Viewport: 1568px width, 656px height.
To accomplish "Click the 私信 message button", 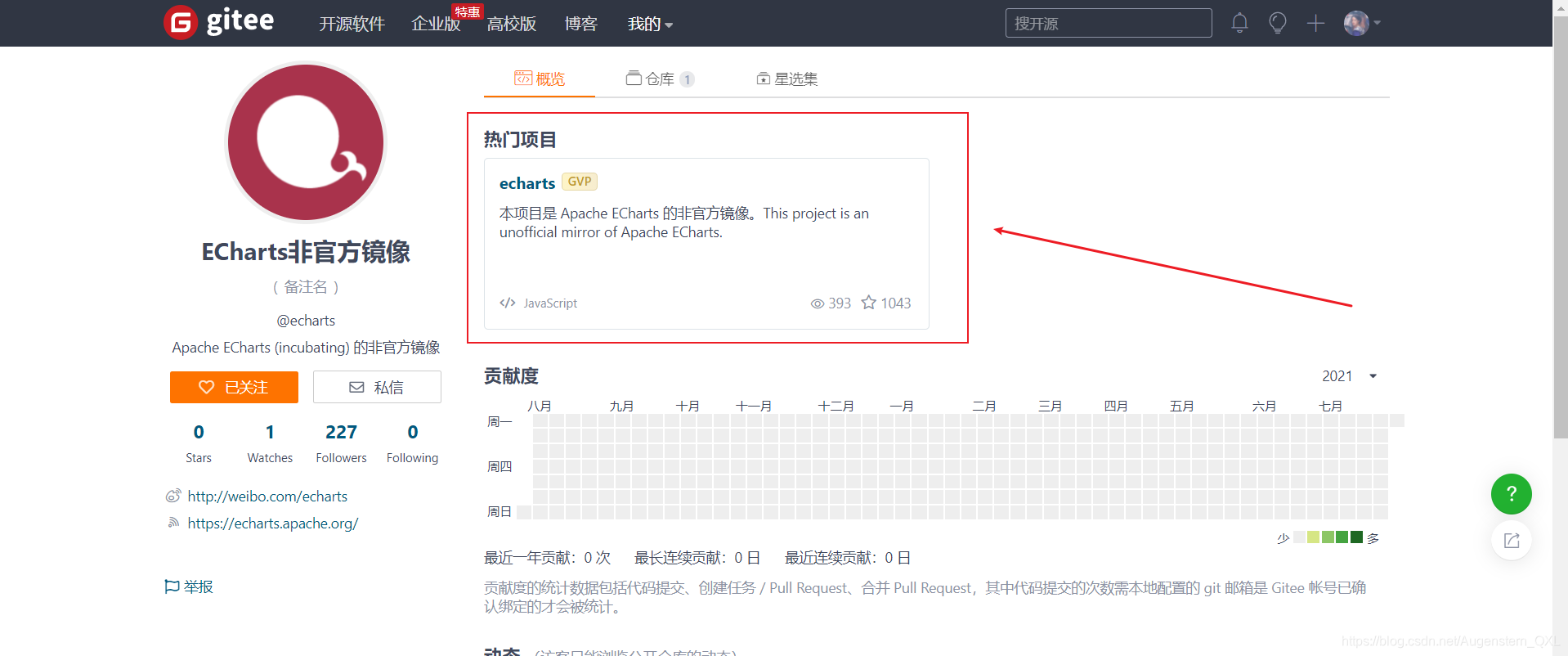I will pos(377,387).
